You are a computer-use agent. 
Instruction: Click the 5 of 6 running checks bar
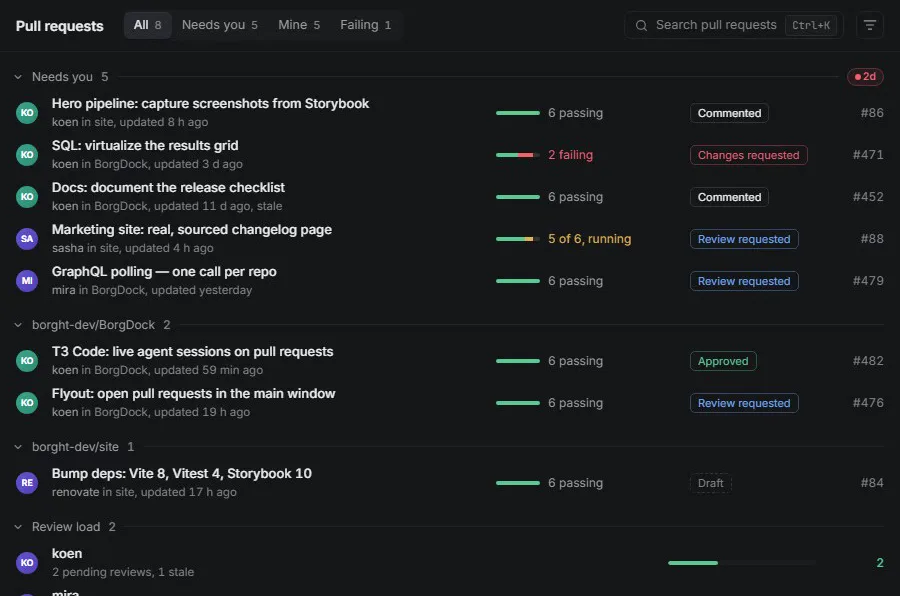click(518, 239)
